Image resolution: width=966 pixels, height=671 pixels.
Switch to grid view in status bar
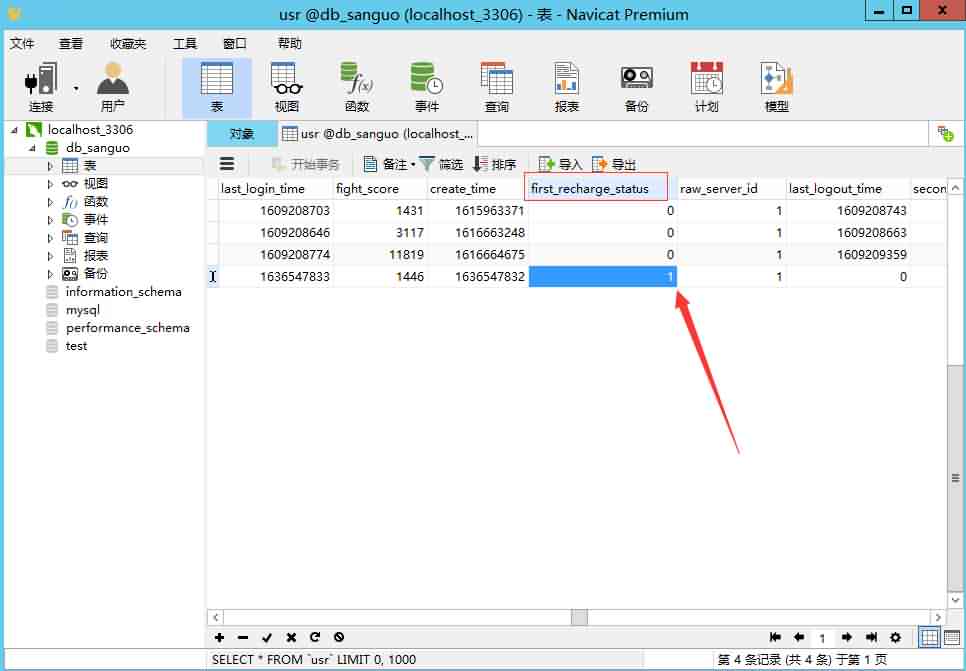coord(929,637)
